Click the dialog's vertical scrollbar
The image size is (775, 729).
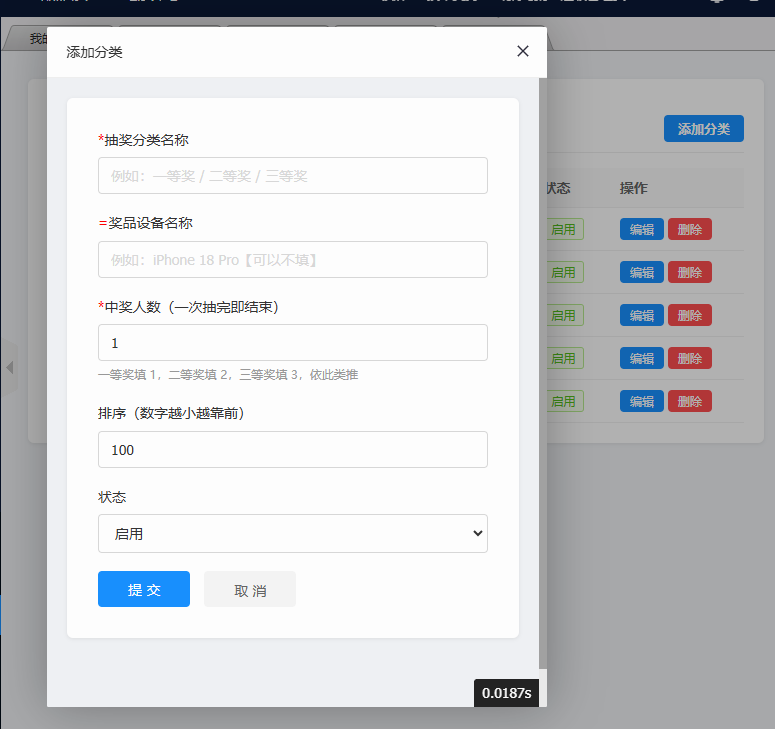coord(543,373)
